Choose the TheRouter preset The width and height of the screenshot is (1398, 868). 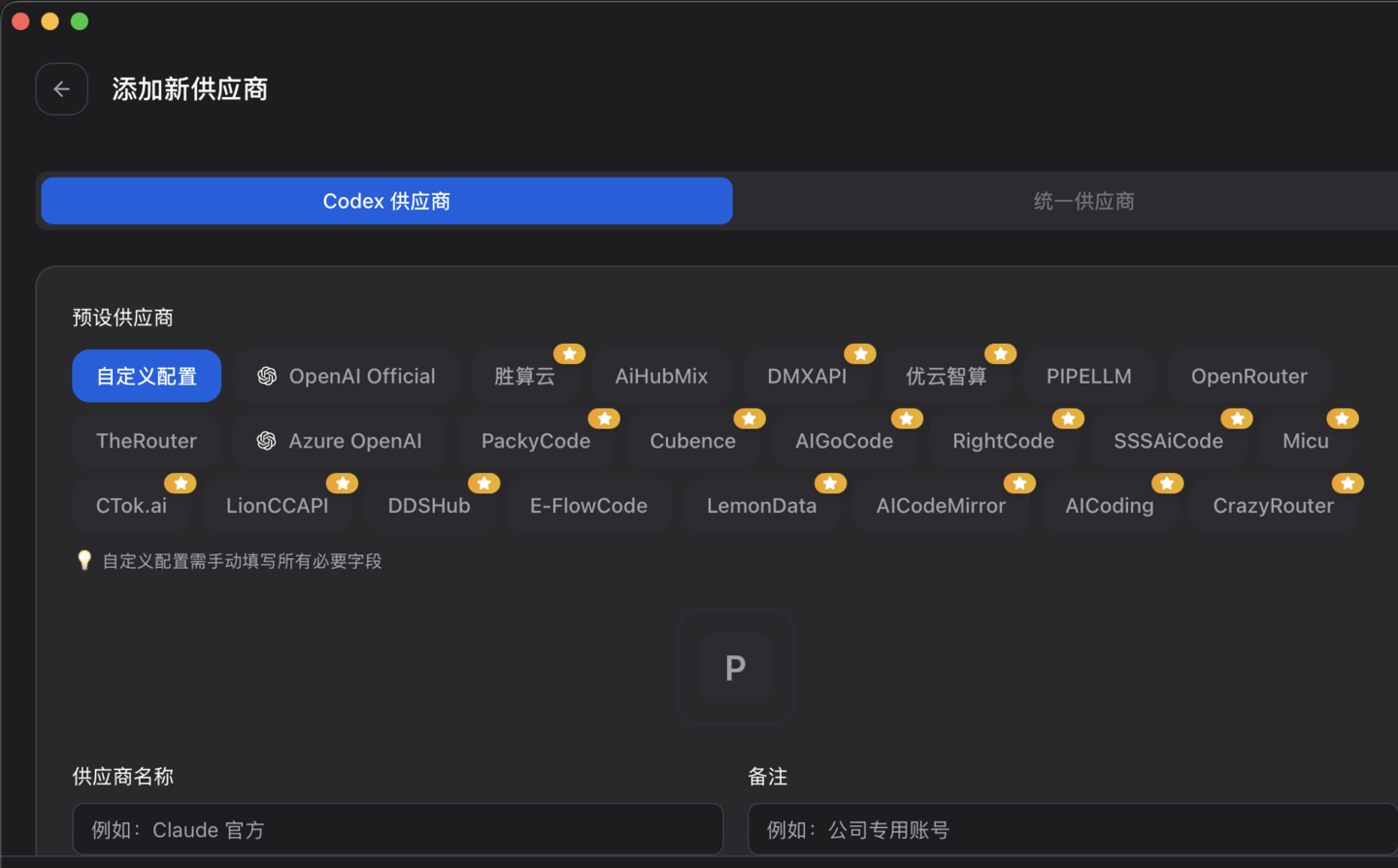point(146,441)
